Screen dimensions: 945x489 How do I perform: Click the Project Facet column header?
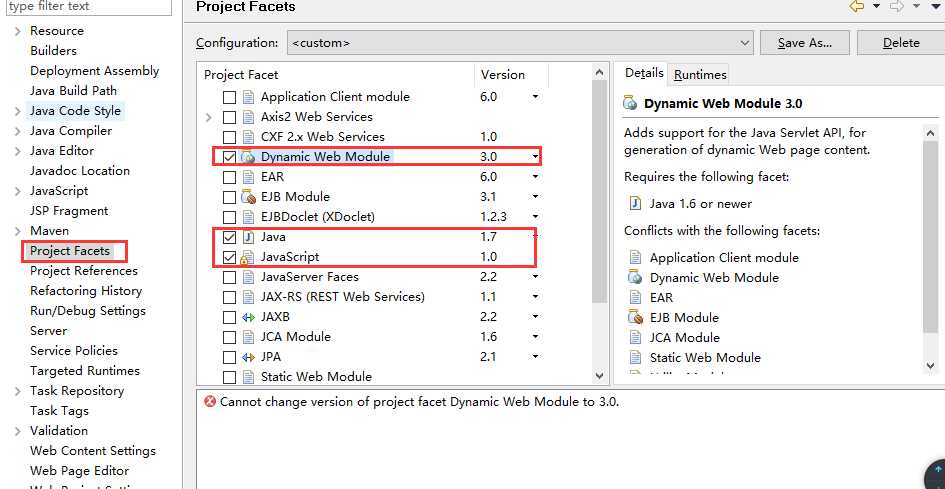[x=336, y=75]
